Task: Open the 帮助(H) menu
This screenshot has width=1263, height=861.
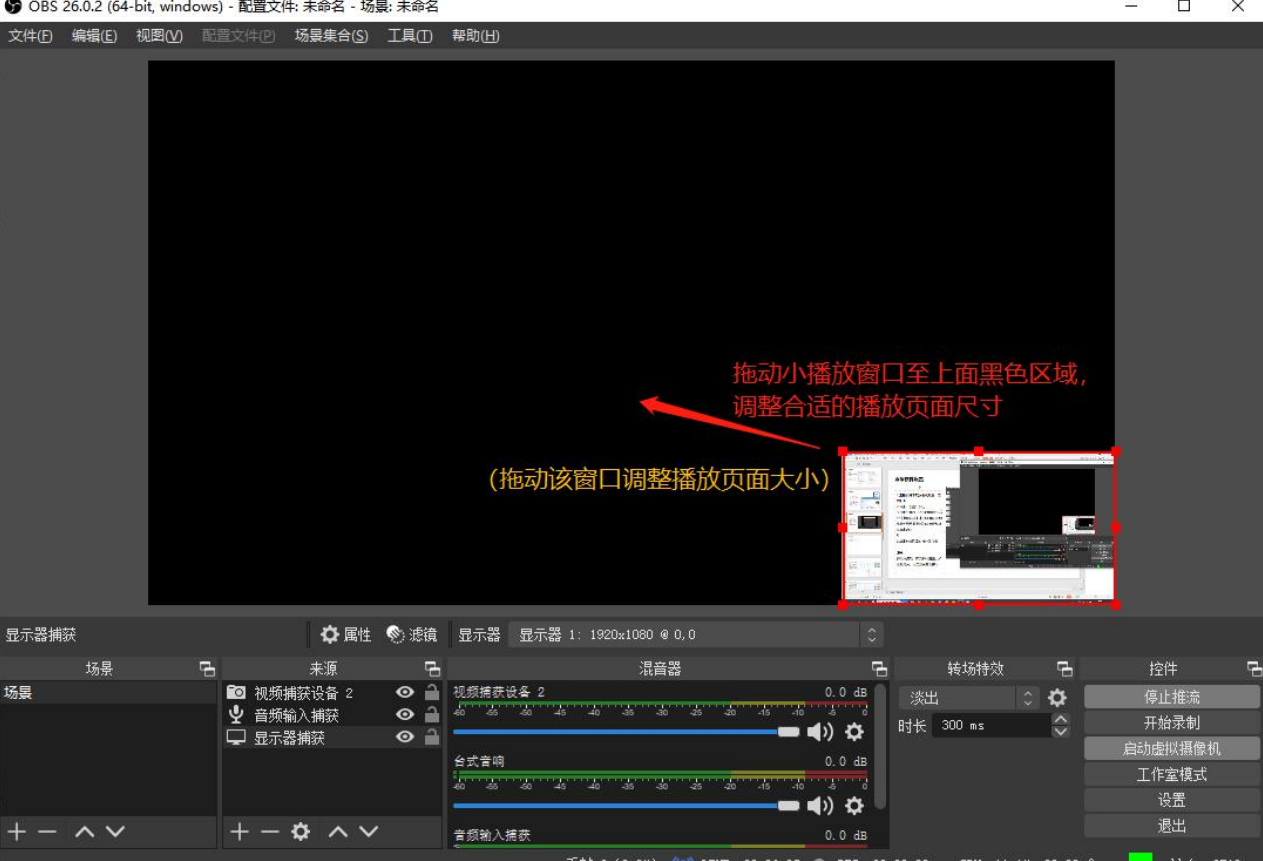Action: point(476,36)
